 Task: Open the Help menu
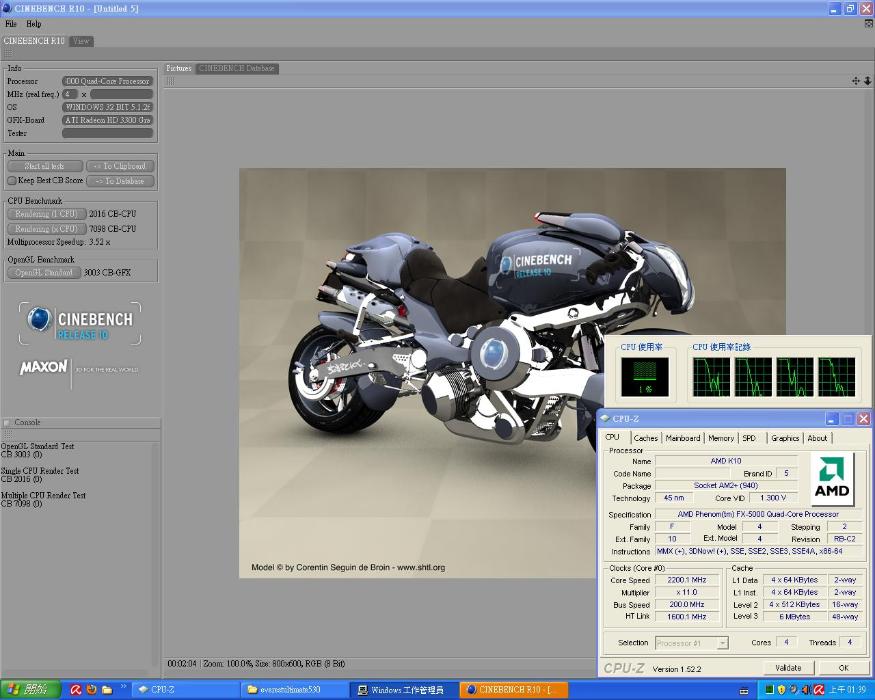tap(33, 24)
